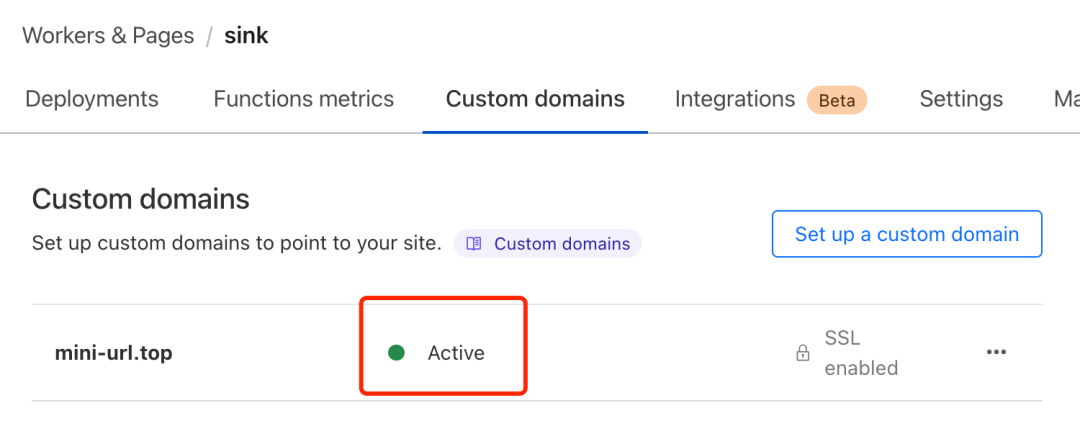This screenshot has height=426, width=1080.
Task: Navigate to Workers & Pages breadcrumb
Action: (x=108, y=36)
